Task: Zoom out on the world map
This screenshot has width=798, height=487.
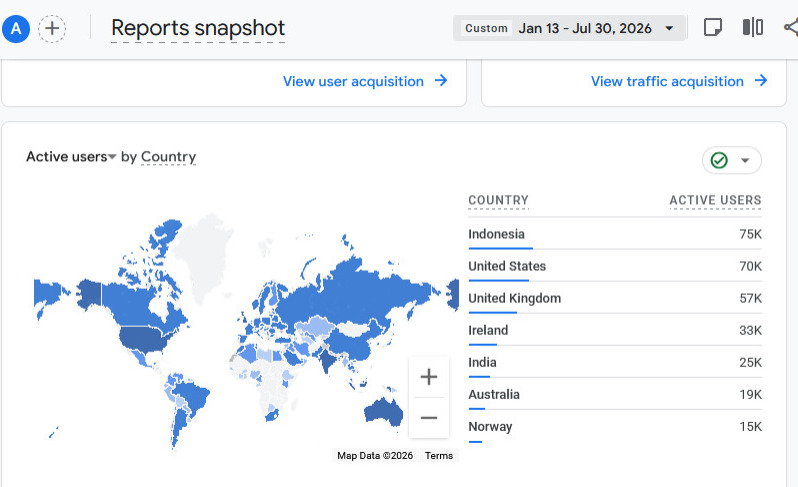Action: (429, 418)
